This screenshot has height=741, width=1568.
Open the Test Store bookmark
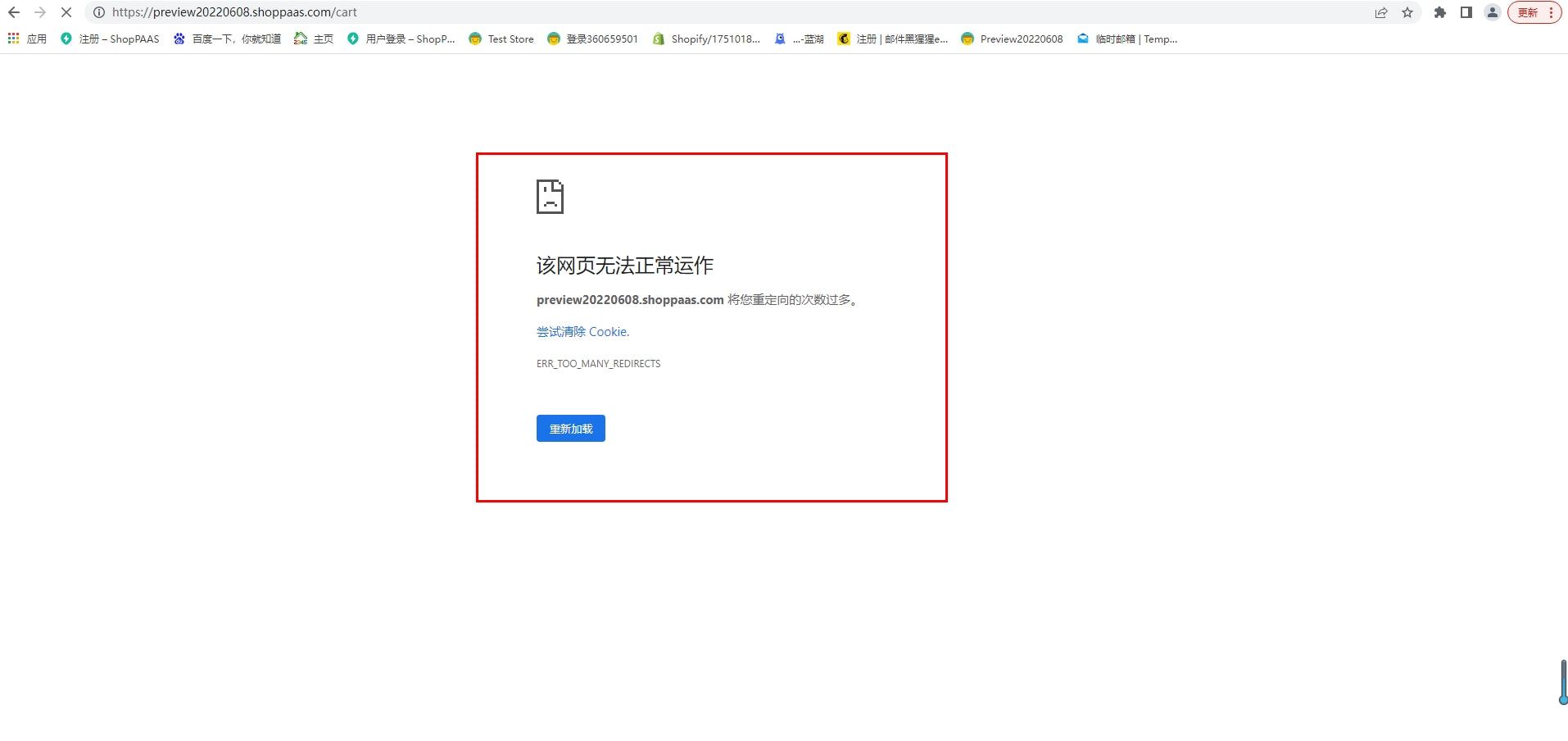point(501,39)
